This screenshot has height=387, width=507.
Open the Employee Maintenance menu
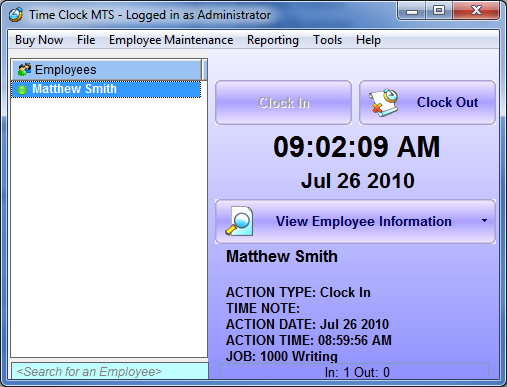coord(171,40)
